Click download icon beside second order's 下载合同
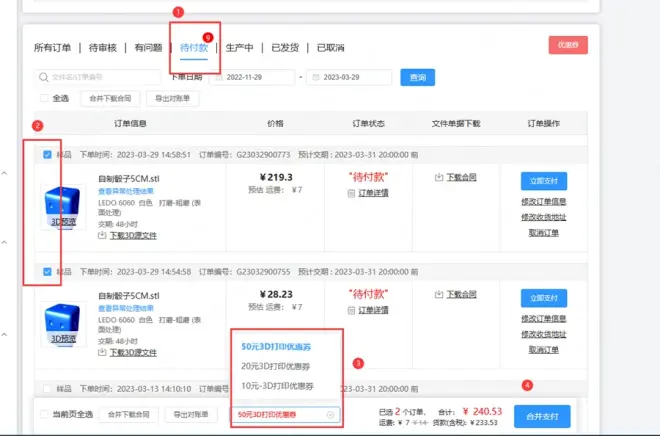Viewport: 660px width, 436px height. (x=439, y=294)
